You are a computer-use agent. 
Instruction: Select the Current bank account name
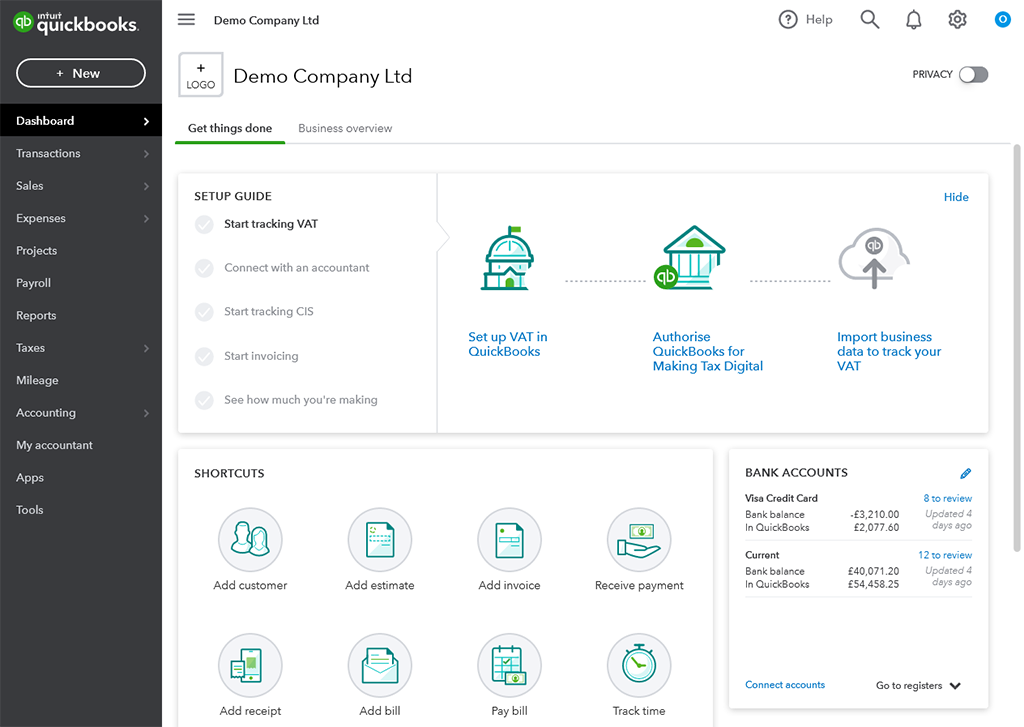[x=762, y=555]
